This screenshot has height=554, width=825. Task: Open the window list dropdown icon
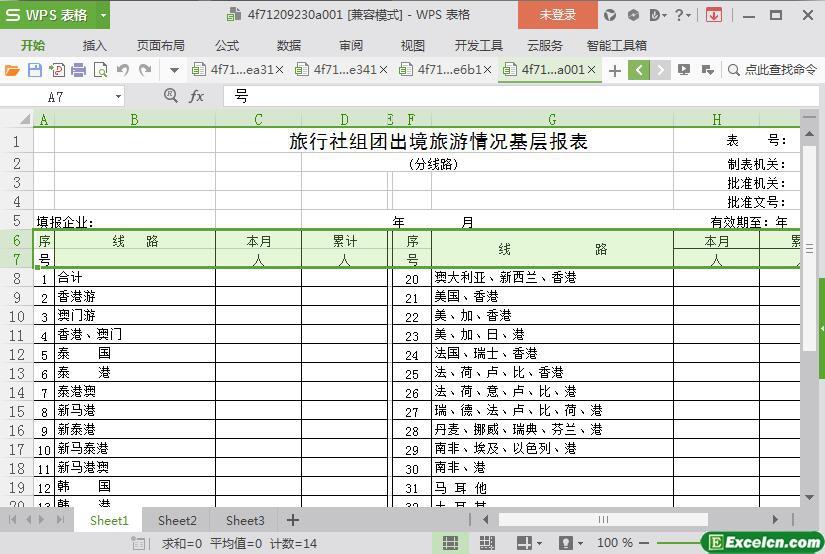[x=708, y=69]
